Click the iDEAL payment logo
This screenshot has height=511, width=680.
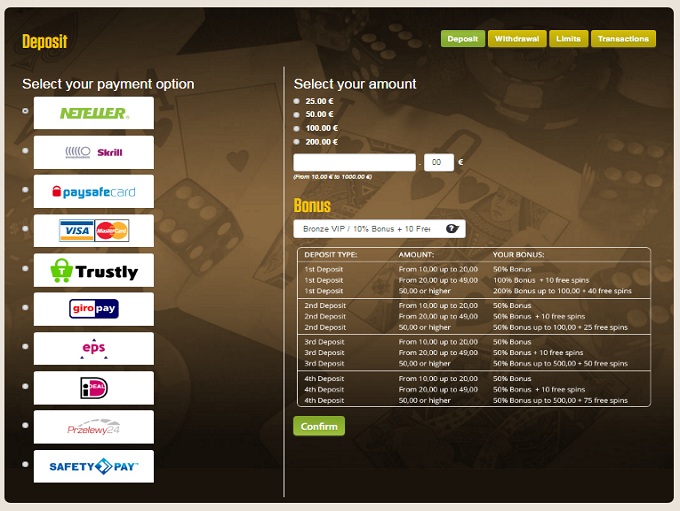93,388
